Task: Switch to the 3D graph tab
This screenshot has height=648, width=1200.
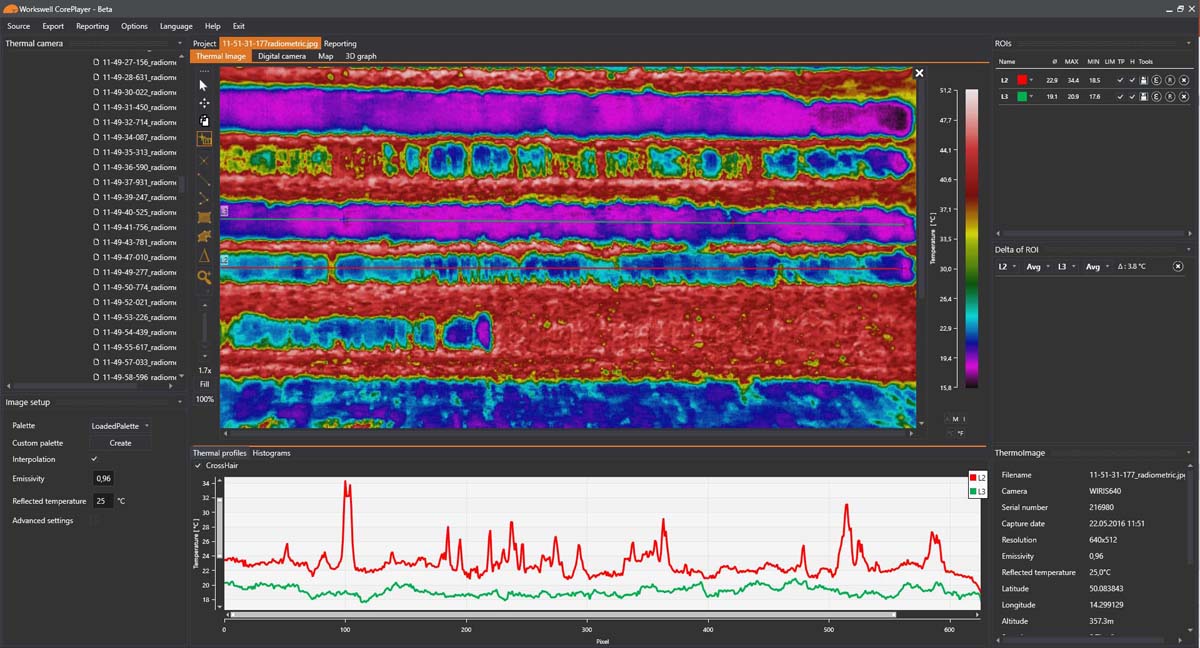Action: pyautogui.click(x=361, y=56)
